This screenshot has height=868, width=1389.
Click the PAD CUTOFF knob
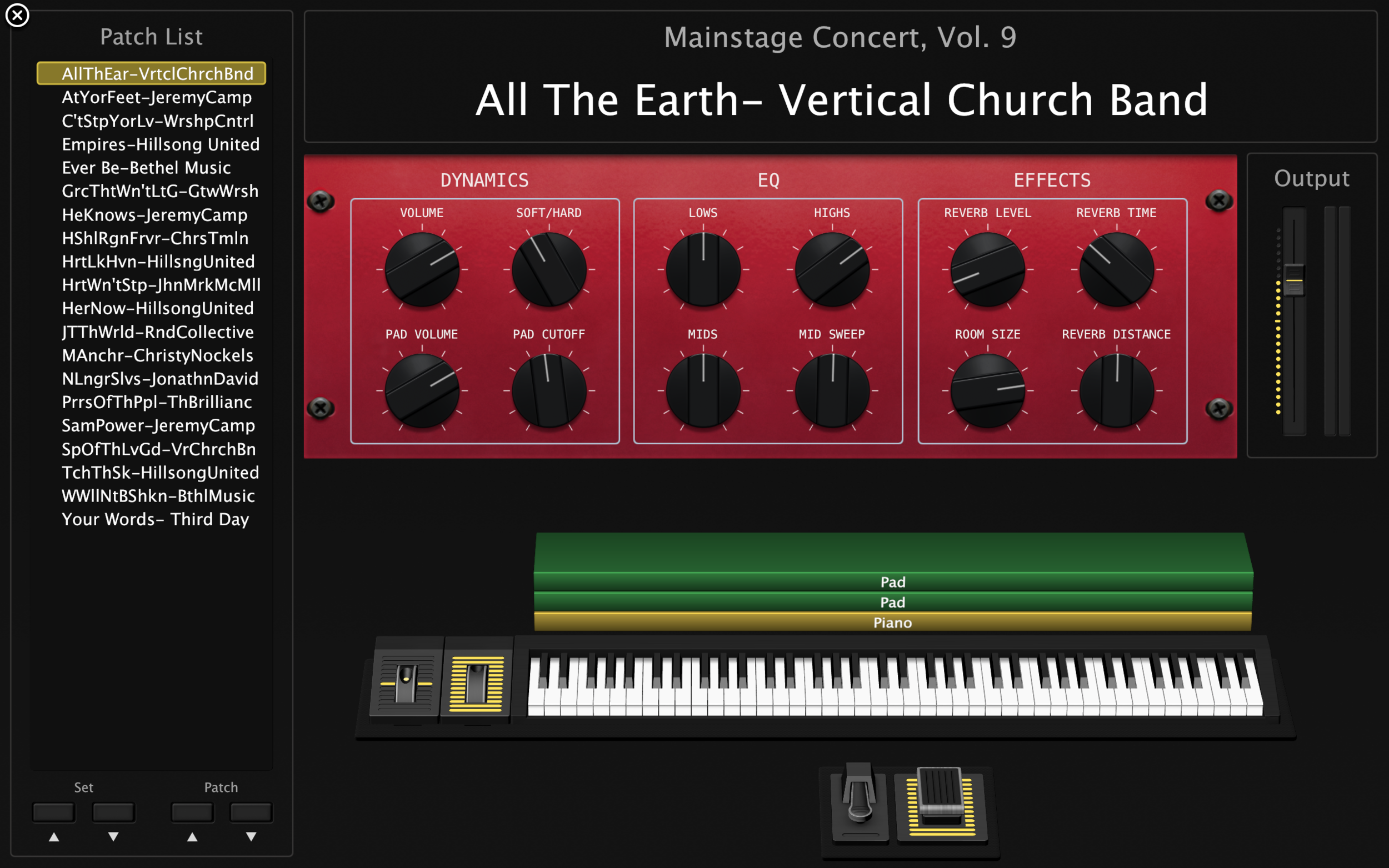coord(549,390)
